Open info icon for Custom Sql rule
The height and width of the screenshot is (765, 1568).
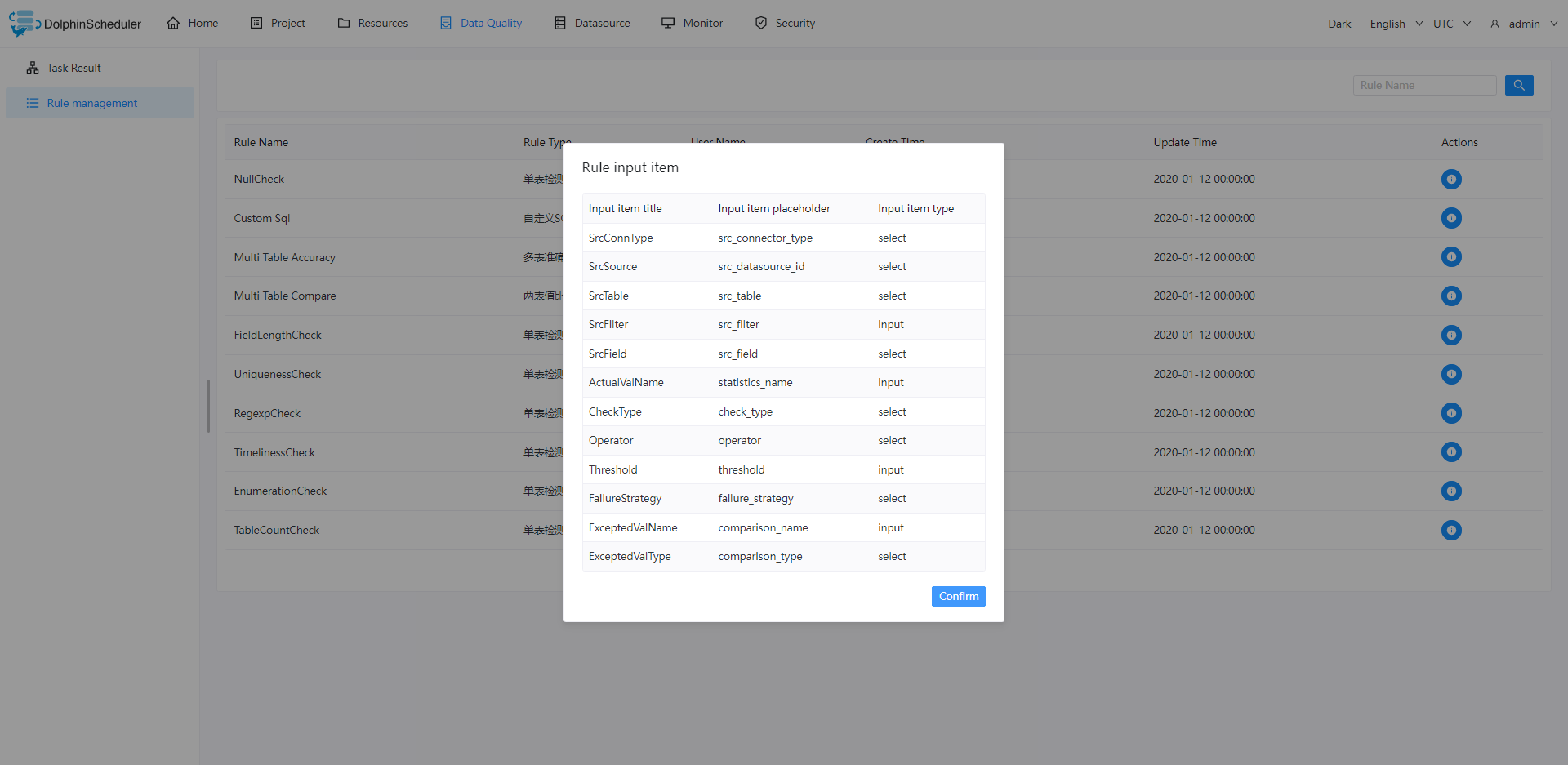coord(1450,218)
